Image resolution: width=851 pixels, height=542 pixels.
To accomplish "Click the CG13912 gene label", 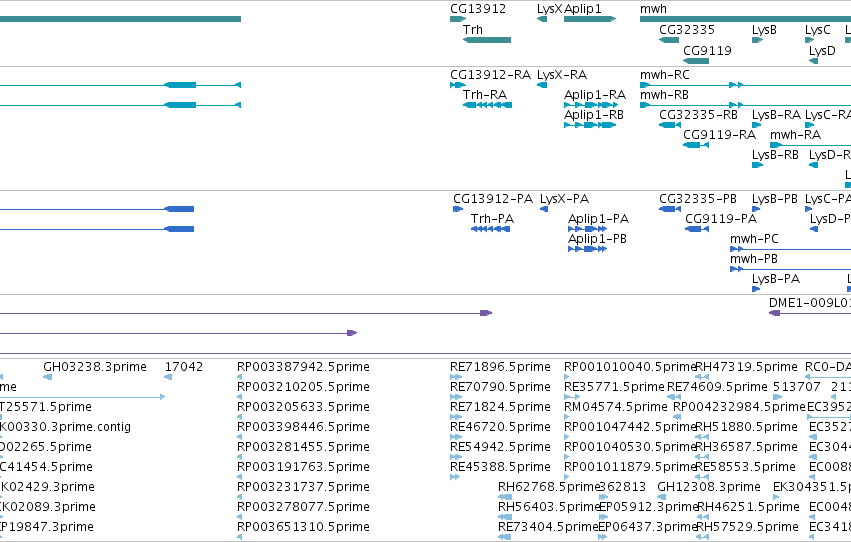I will click(478, 9).
